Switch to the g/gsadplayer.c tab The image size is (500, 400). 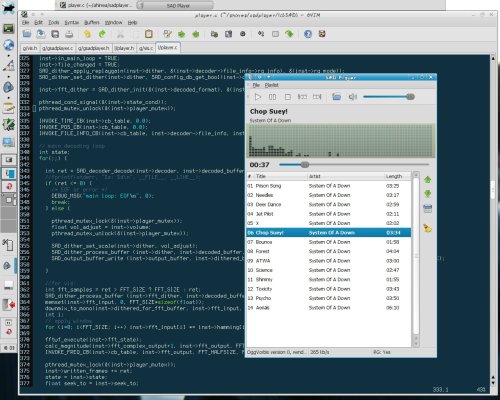click(x=57, y=48)
